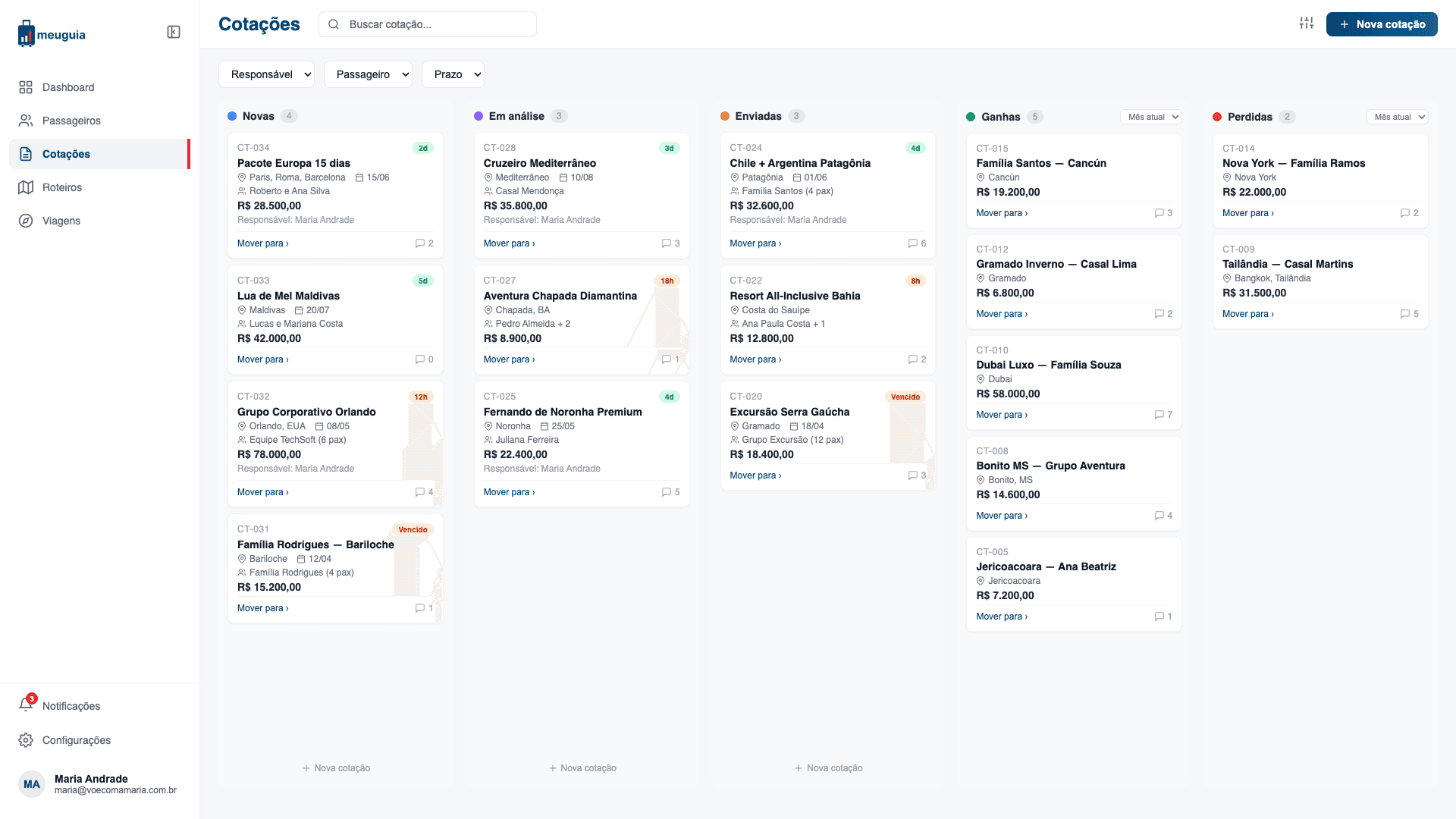The height and width of the screenshot is (819, 1456).
Task: Click Excursão Serra Gaúcha card title
Action: [x=789, y=412]
